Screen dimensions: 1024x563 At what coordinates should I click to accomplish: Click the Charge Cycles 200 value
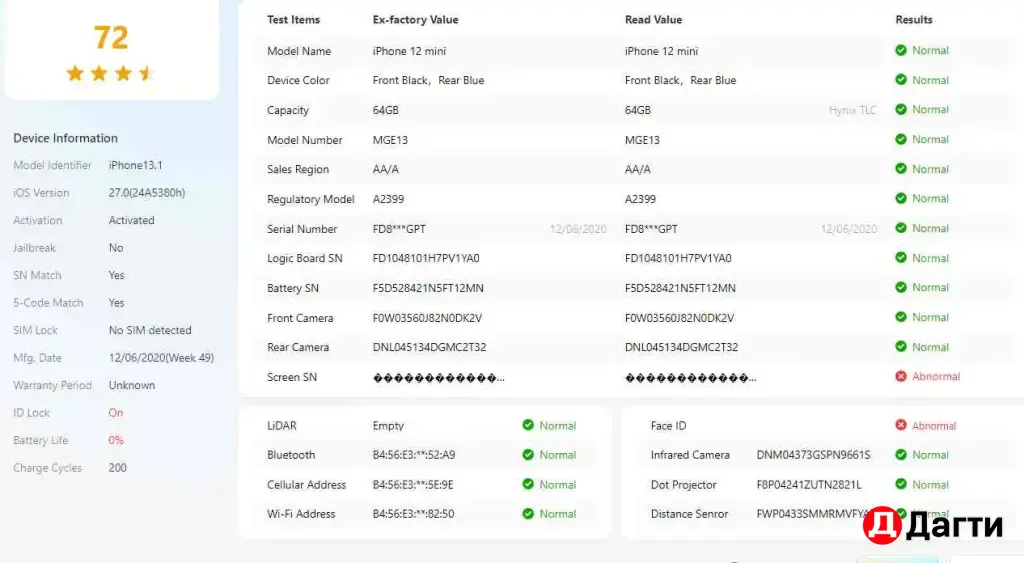(x=118, y=468)
